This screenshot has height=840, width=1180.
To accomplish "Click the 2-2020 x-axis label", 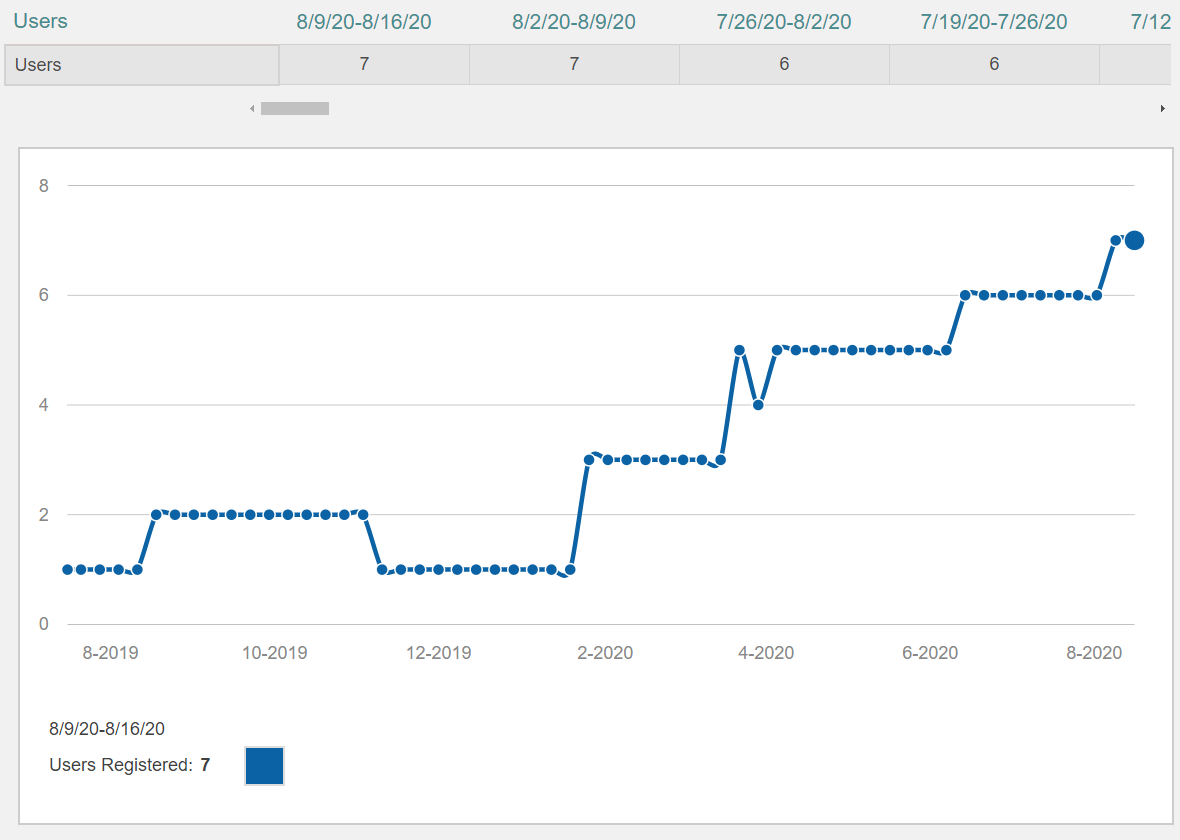I will (605, 653).
